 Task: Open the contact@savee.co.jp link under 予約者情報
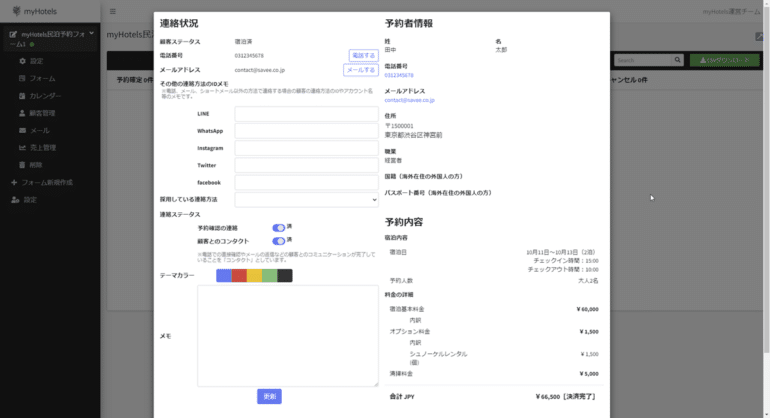(410, 100)
